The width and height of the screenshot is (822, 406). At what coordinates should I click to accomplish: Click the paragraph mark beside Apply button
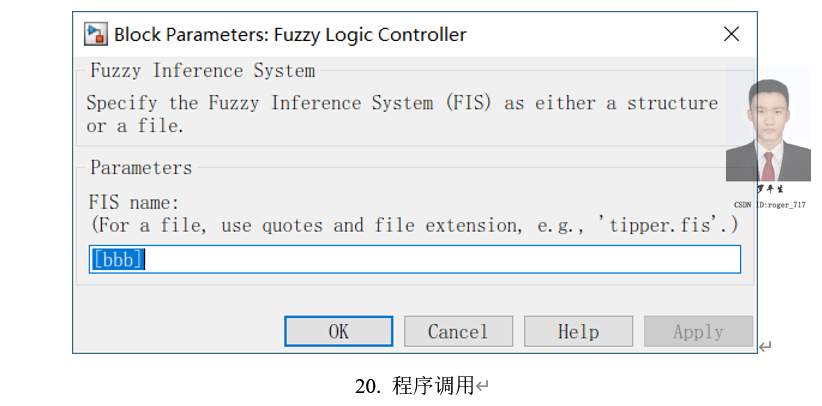coord(765,347)
